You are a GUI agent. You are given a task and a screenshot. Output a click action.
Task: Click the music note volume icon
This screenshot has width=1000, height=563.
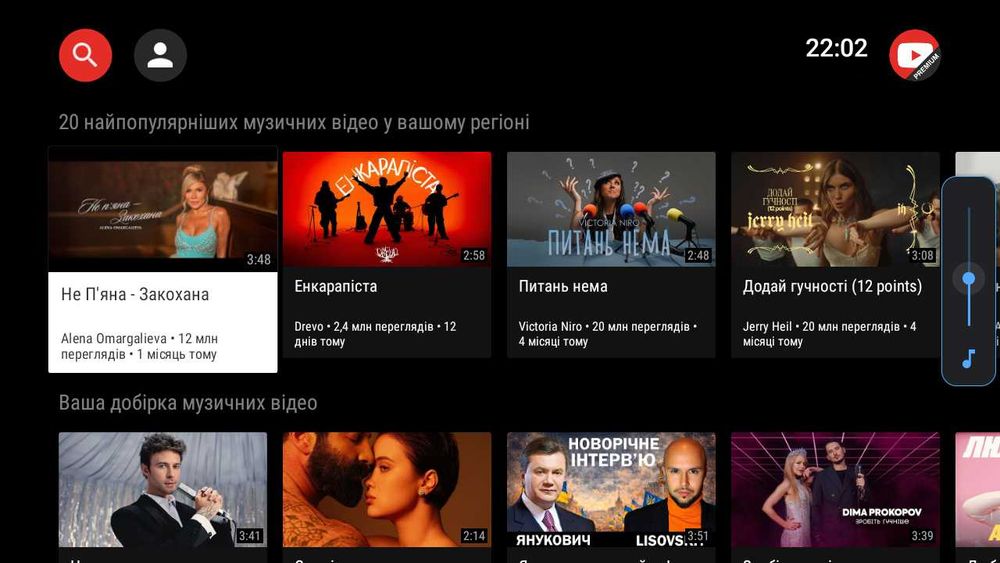pyautogui.click(x=969, y=359)
